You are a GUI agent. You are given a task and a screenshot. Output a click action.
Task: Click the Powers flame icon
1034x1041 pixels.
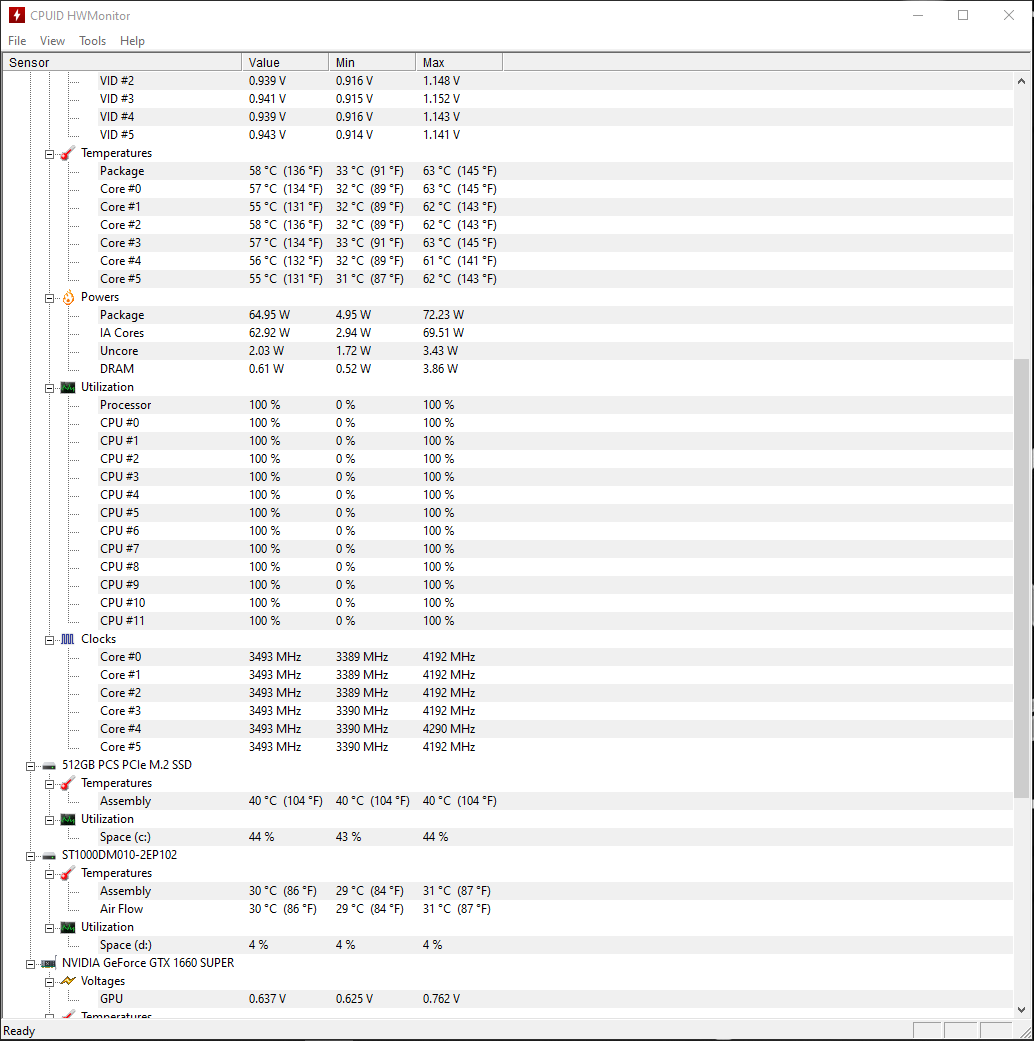[68, 297]
